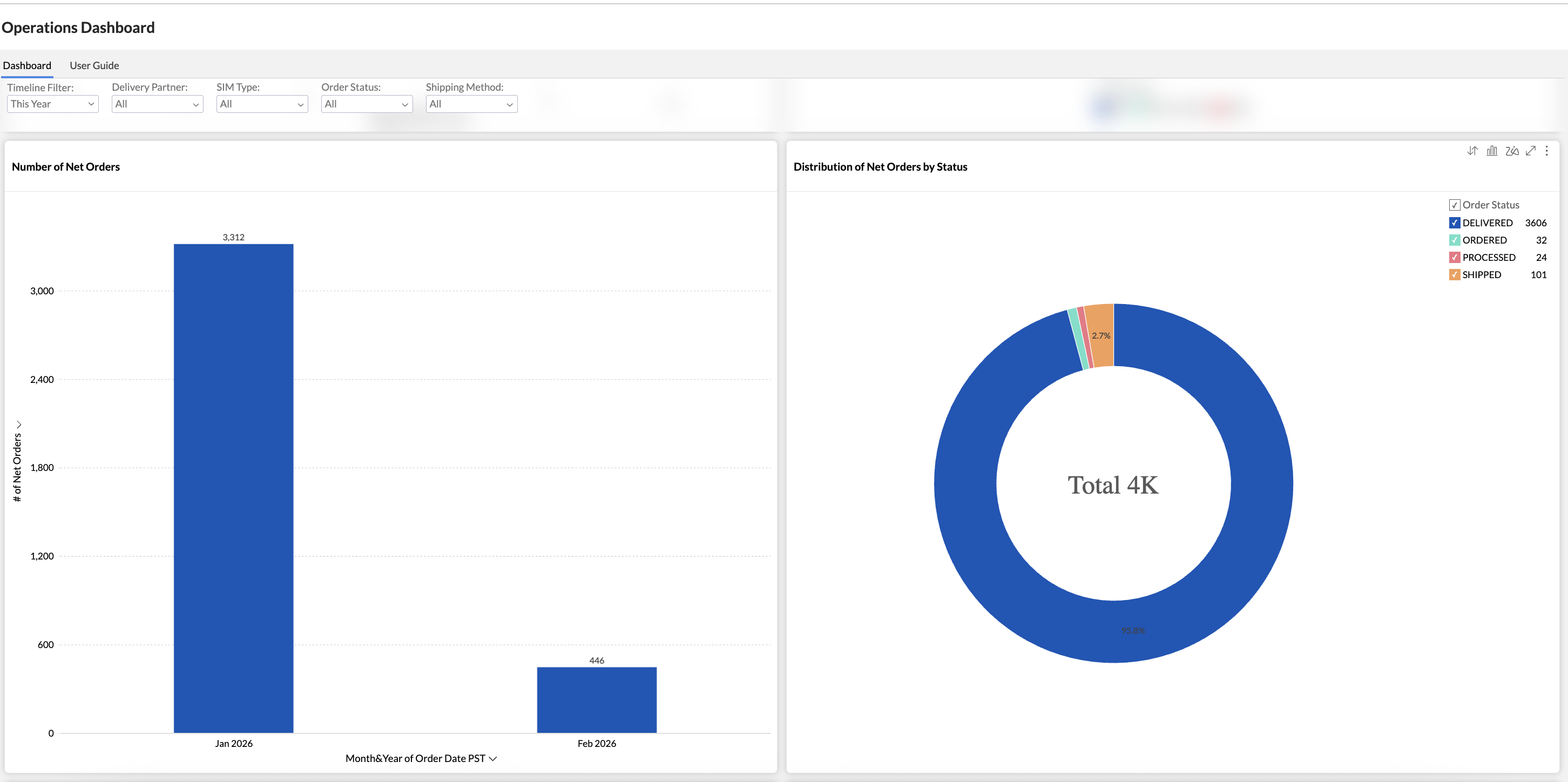Uncheck the DELIVERED legend checkbox
1568x782 pixels.
point(1454,223)
